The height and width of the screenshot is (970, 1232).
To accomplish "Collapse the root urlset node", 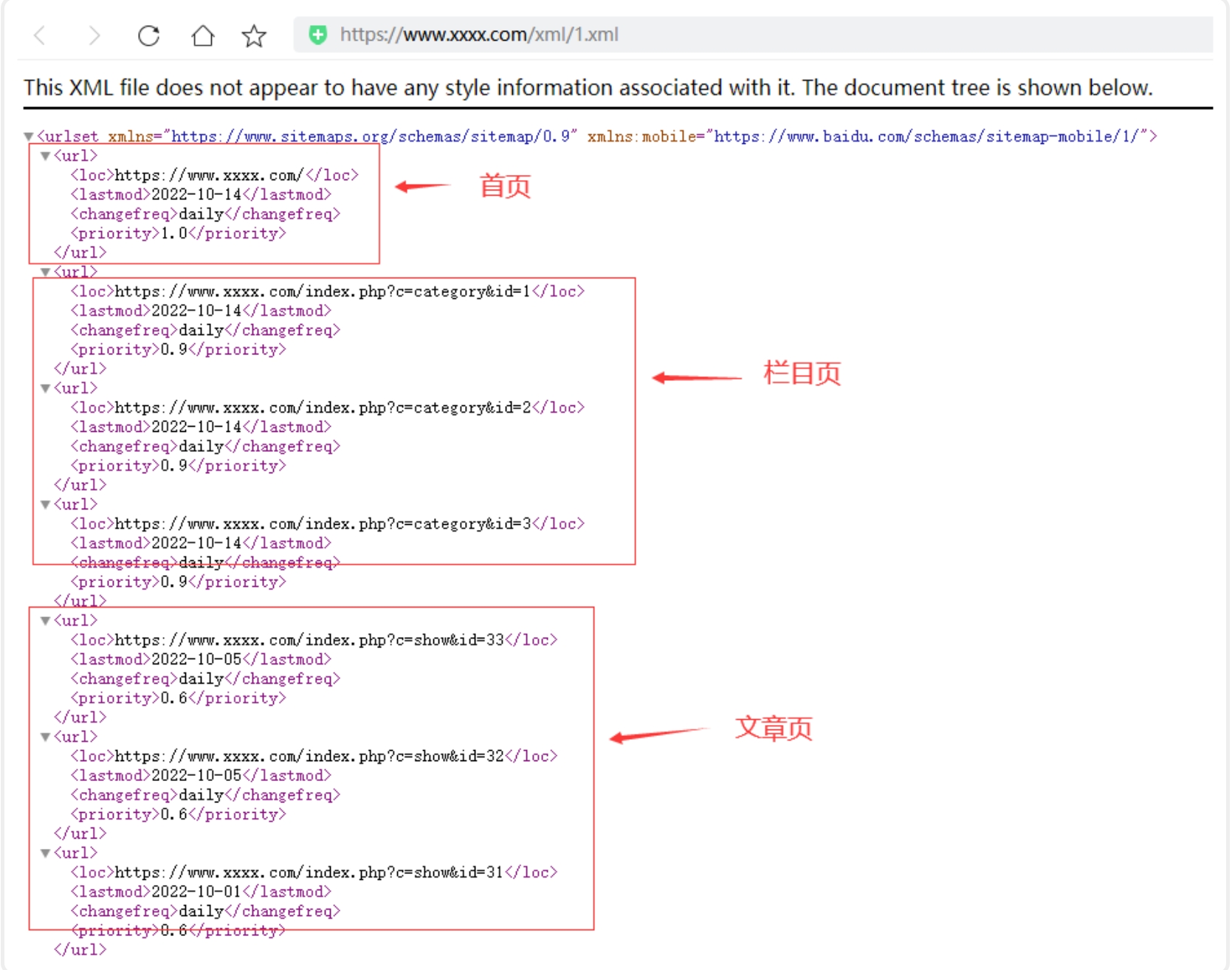I will tap(29, 137).
